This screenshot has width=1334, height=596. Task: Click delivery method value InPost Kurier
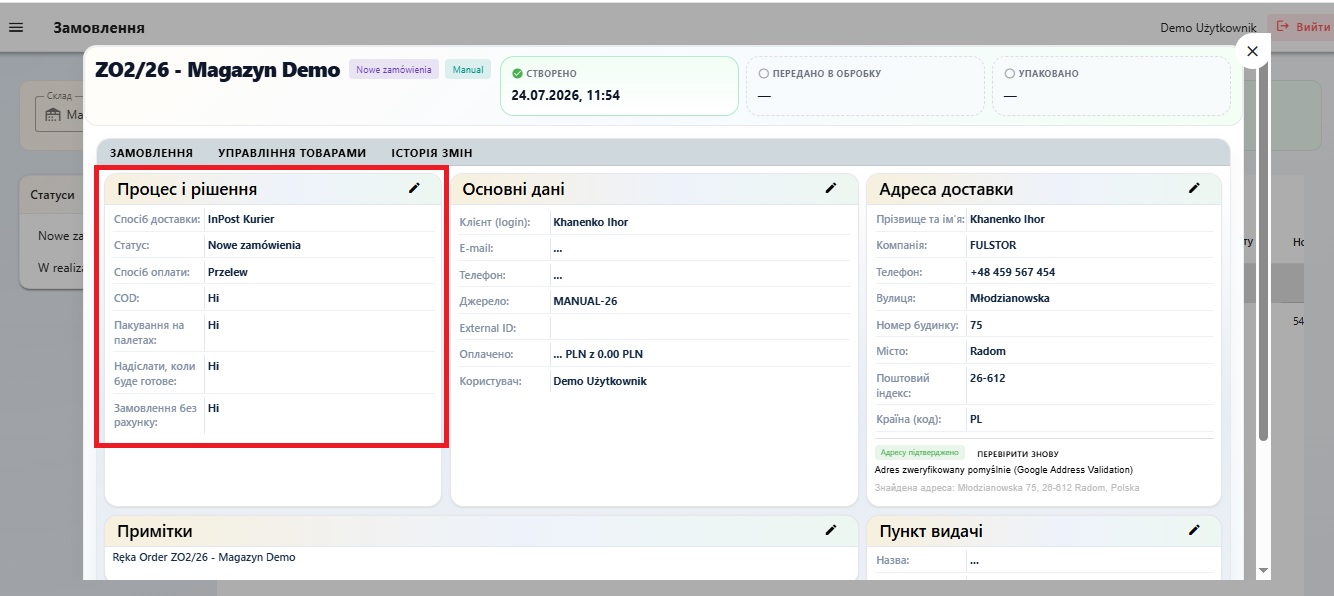coord(241,219)
